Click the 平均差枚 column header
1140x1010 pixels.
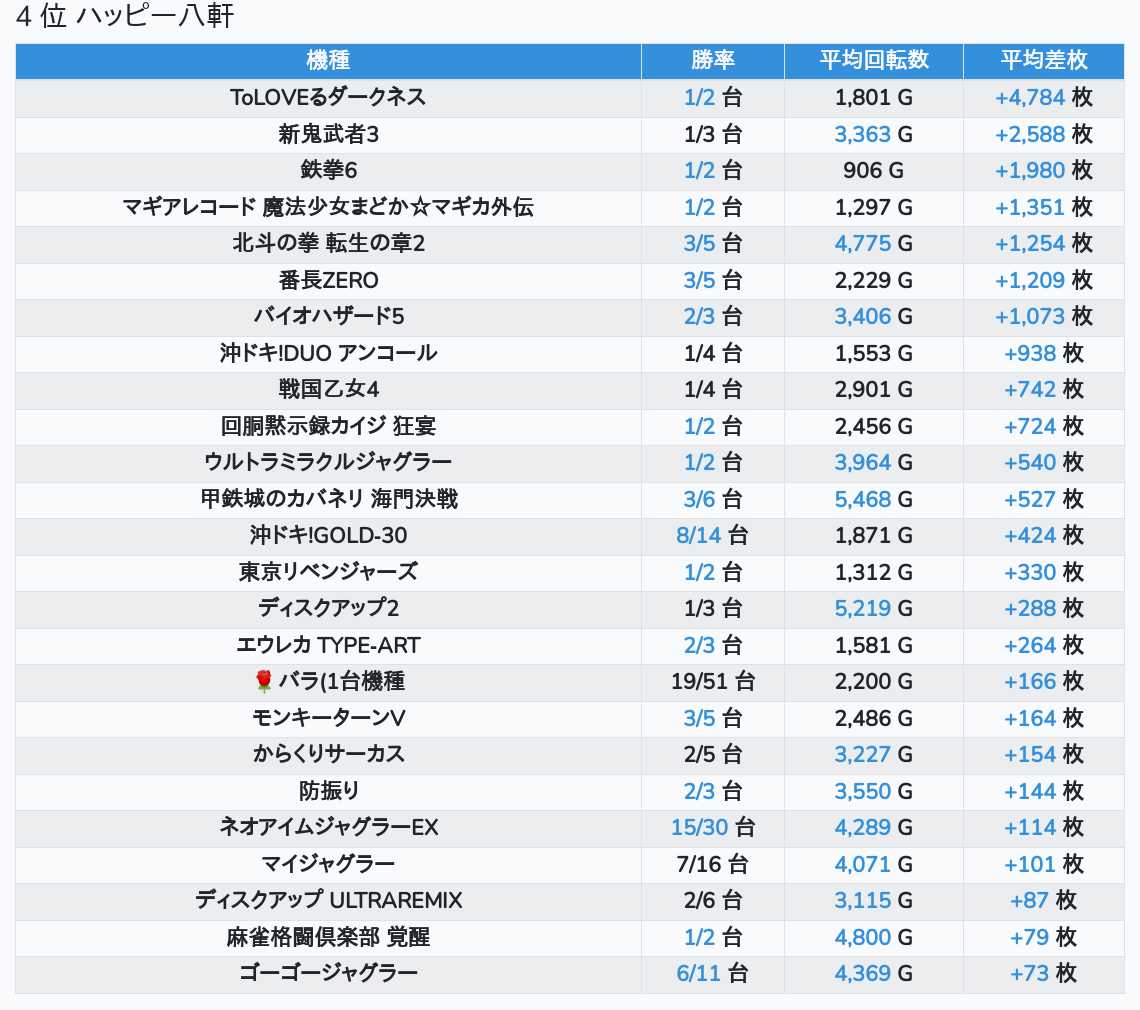1043,60
